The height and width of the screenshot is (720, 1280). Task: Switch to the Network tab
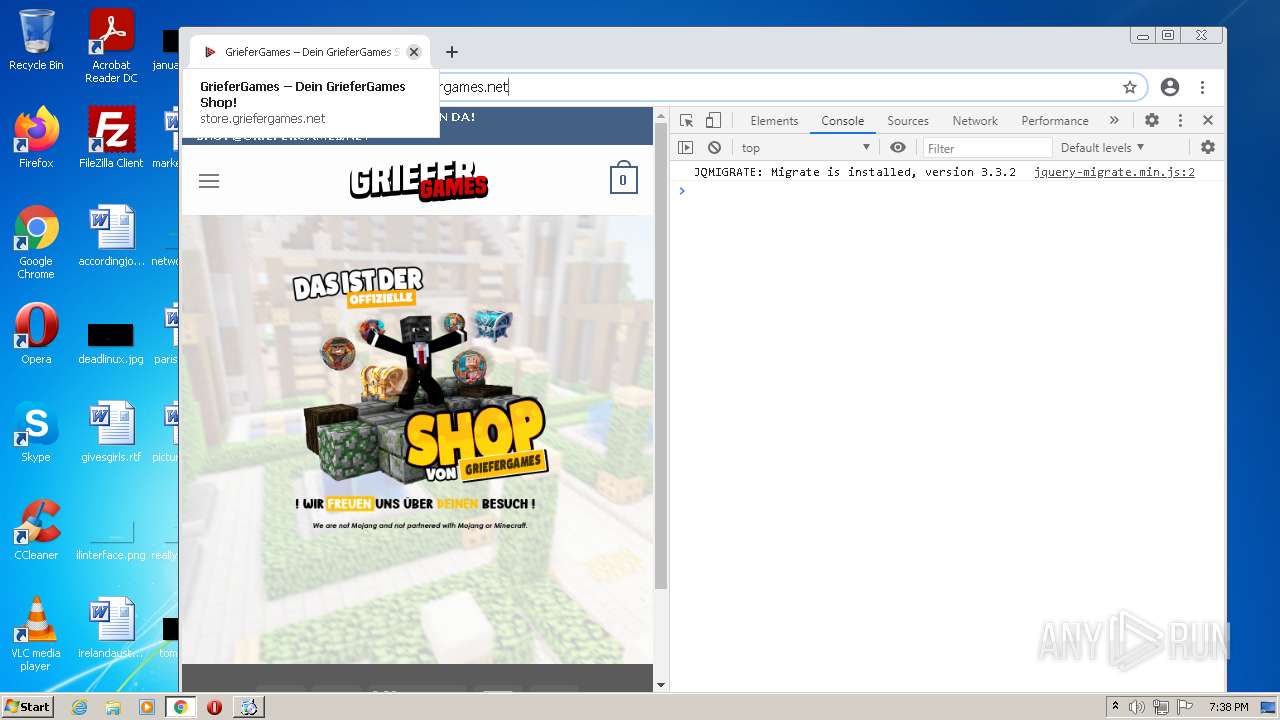(x=975, y=120)
